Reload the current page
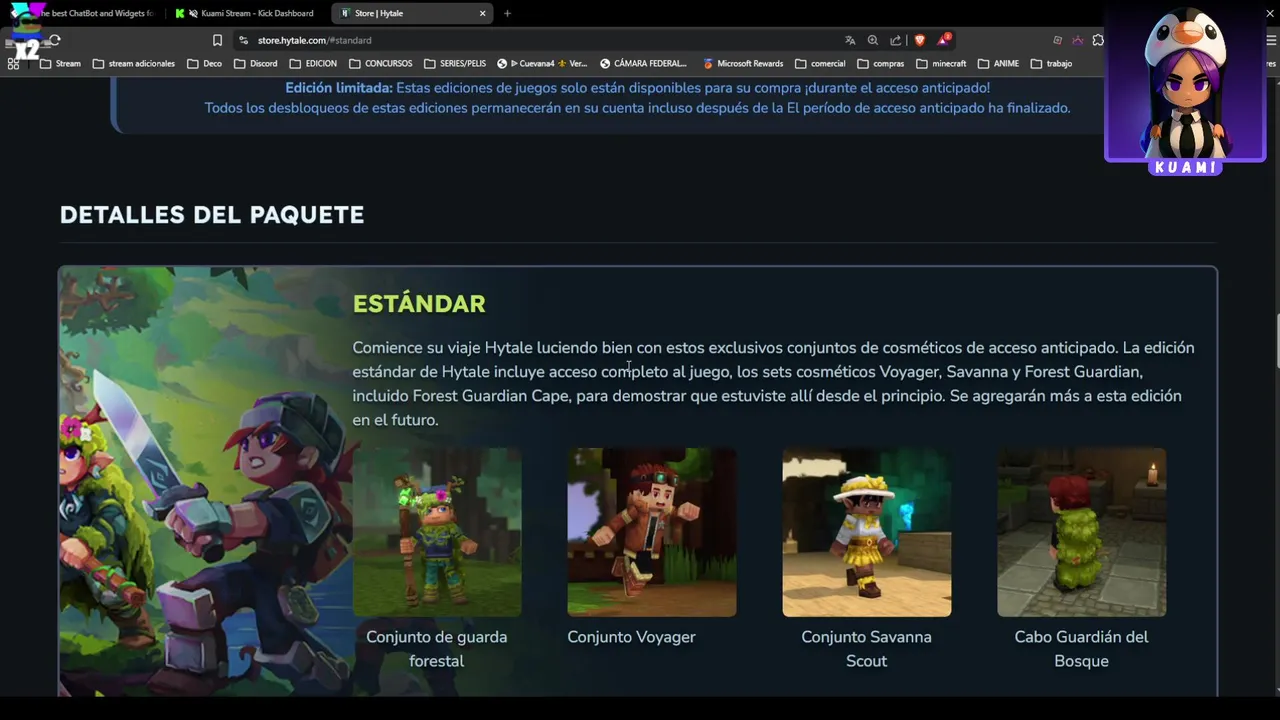1280x720 pixels. [x=55, y=40]
